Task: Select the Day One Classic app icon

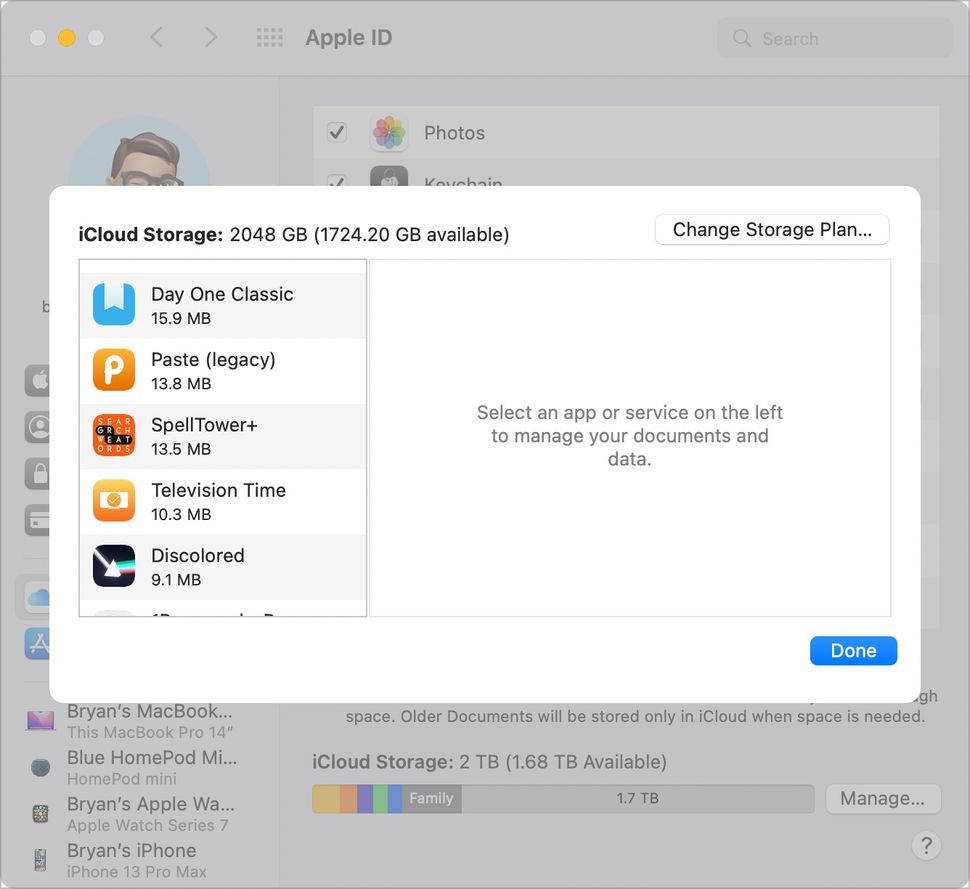Action: (x=113, y=305)
